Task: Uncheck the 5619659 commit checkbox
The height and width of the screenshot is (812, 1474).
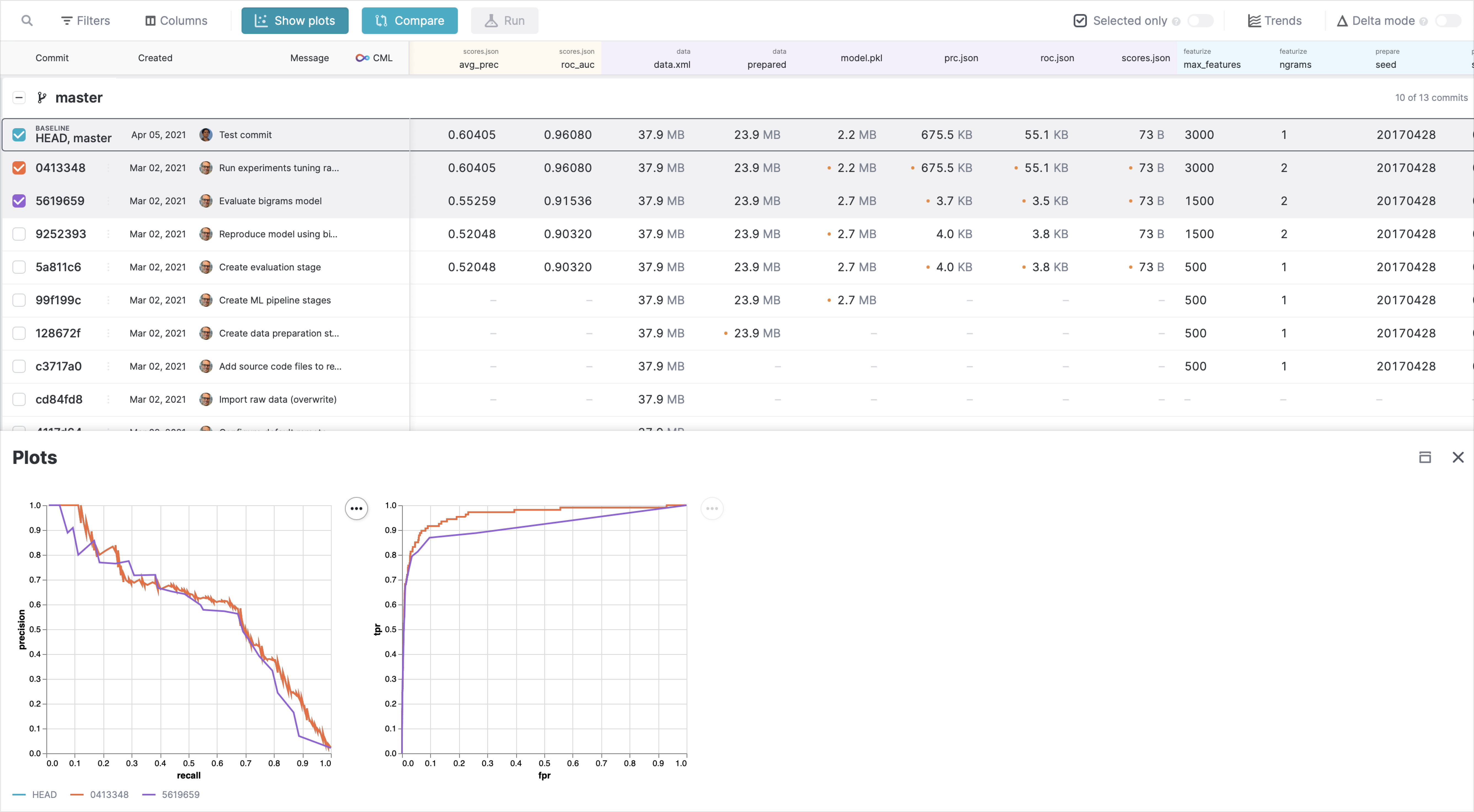Action: tap(19, 201)
